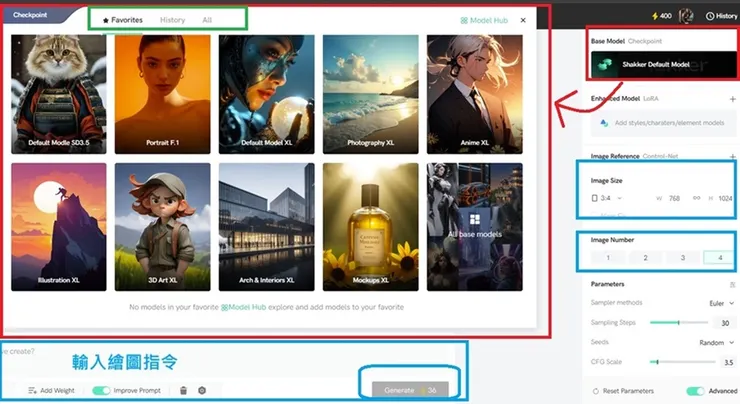The width and height of the screenshot is (740, 404).
Task: Select the Checkpoint tab label
Action: coord(30,15)
